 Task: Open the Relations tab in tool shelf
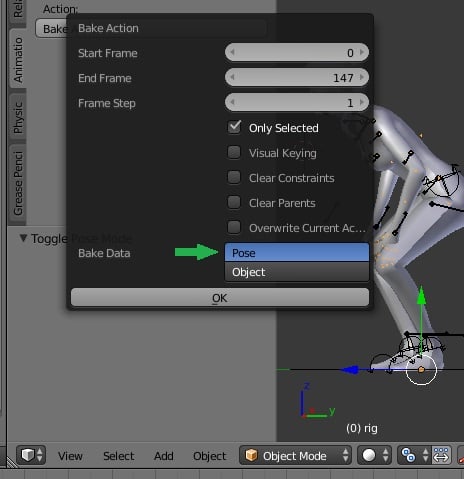(x=18, y=10)
